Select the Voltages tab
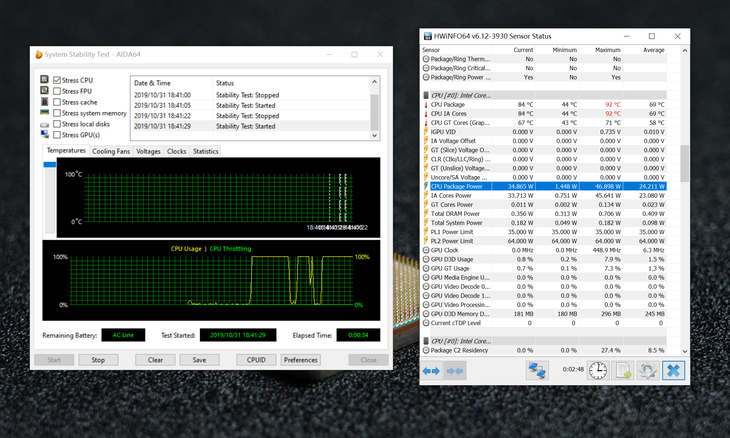Viewport: 730px width, 438px height. pos(148,151)
